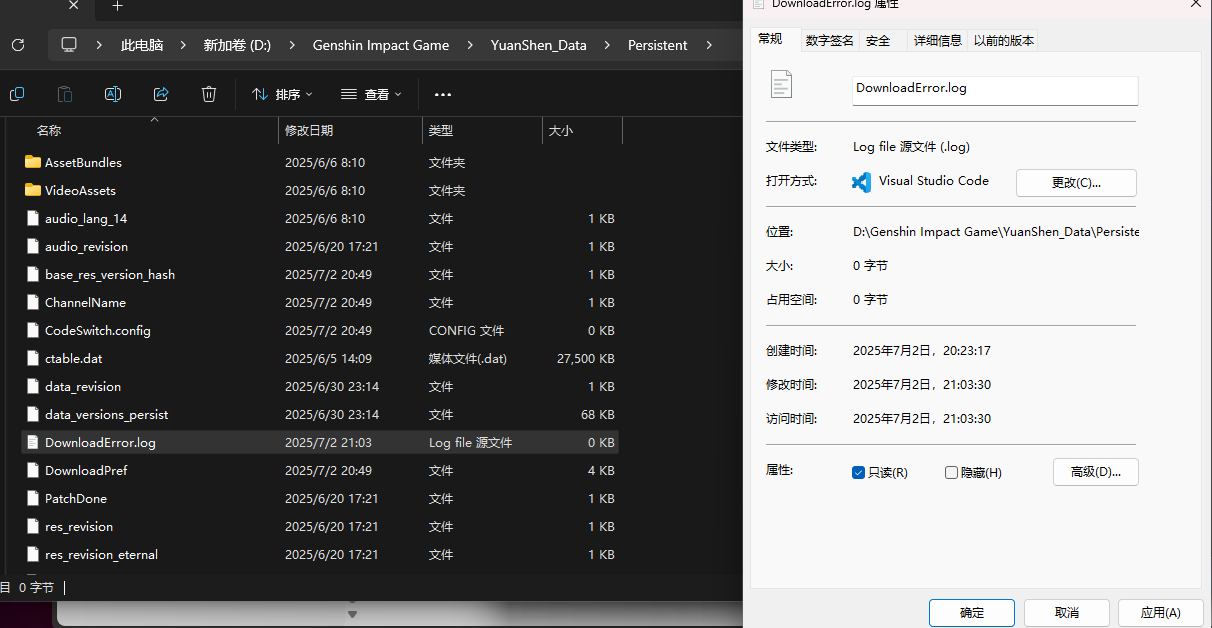Image resolution: width=1212 pixels, height=628 pixels.
Task: Switch to the 以前的版本 tab
Action: [x=1004, y=40]
